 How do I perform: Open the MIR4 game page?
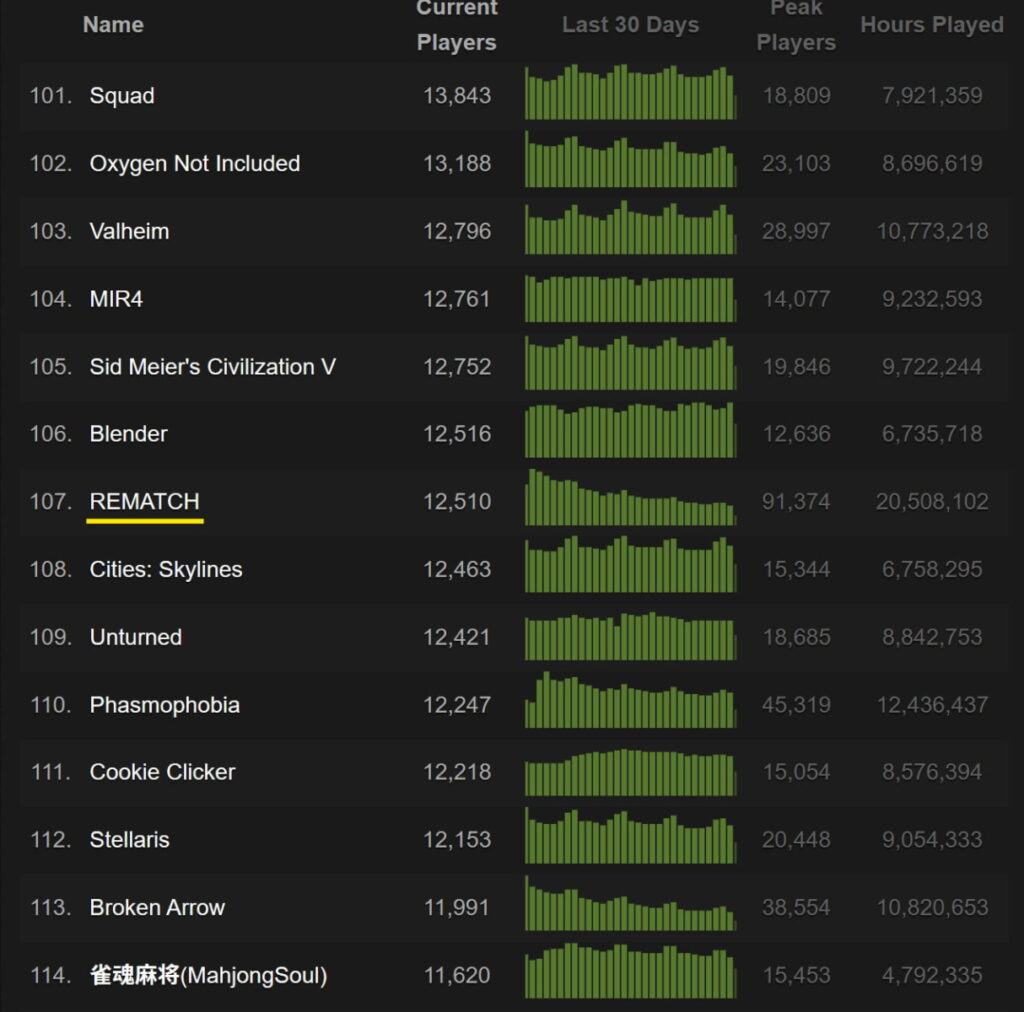[x=116, y=299]
